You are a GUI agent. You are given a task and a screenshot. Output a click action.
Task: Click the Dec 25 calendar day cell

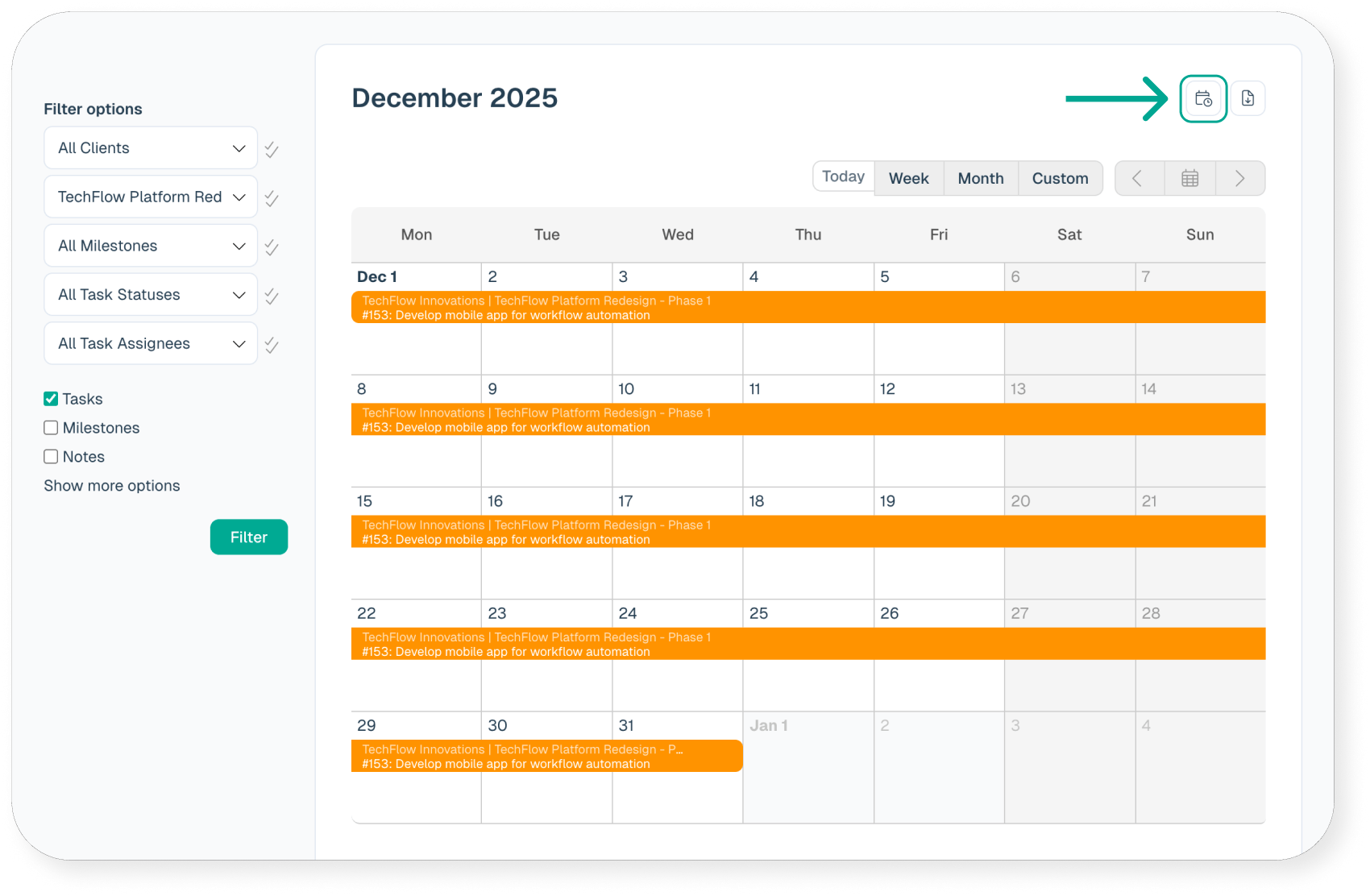807,685
